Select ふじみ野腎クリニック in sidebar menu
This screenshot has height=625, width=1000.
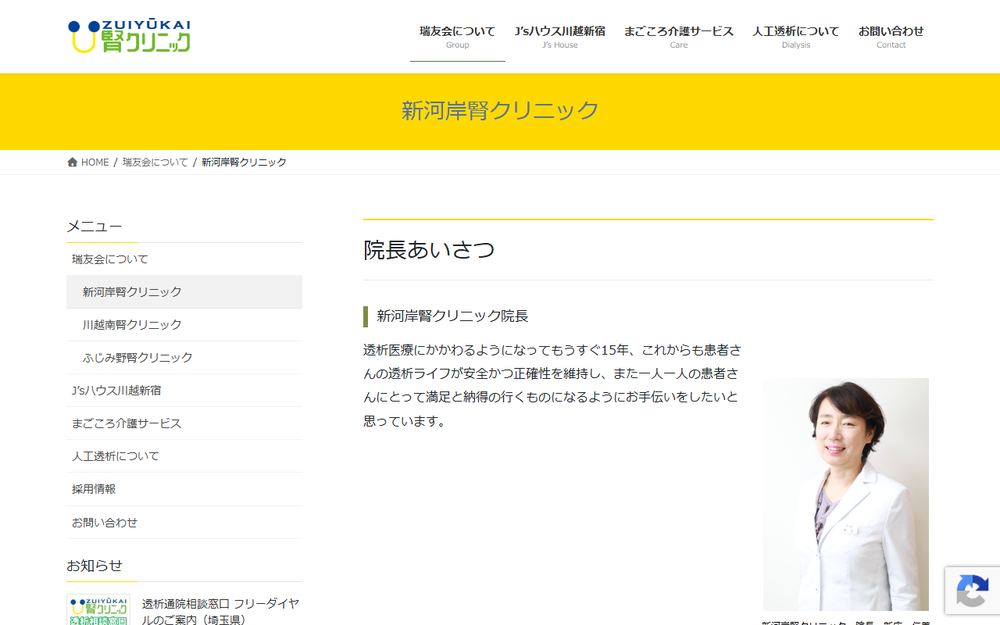coord(184,358)
